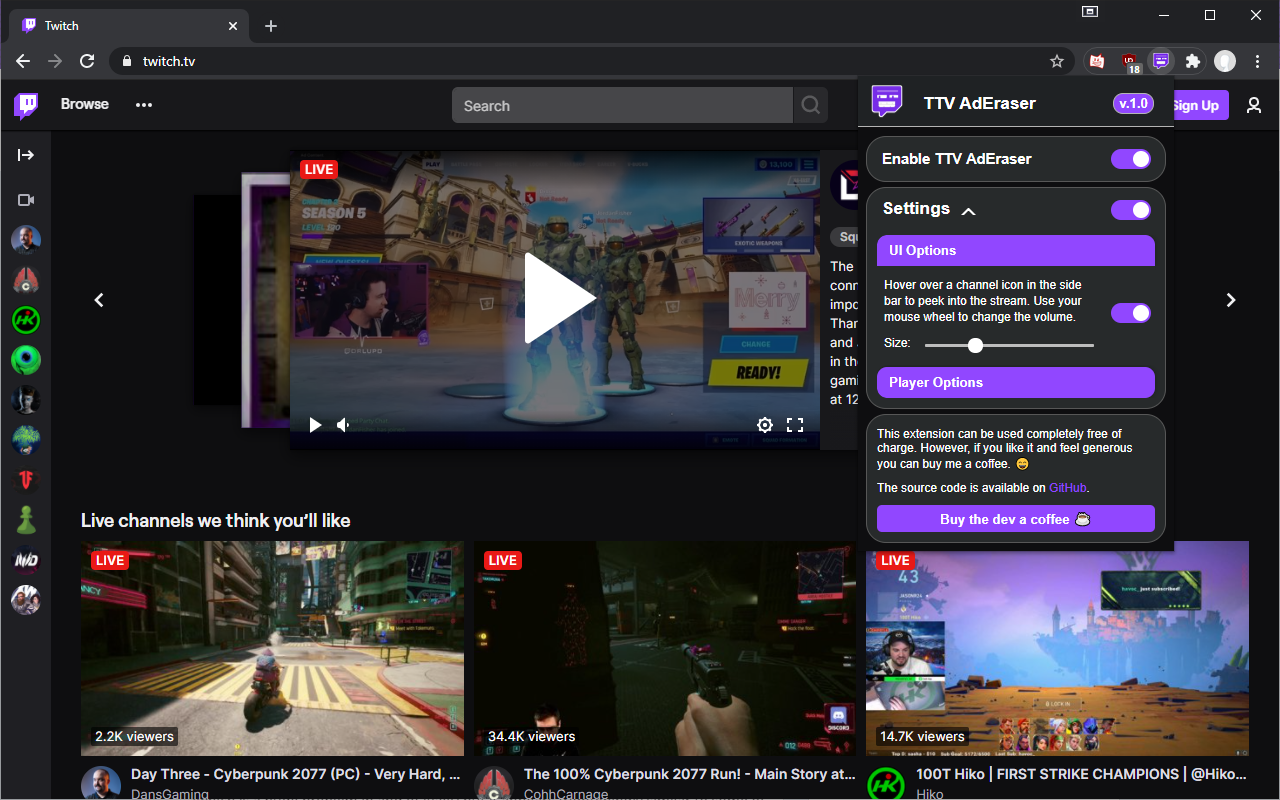Expand the Player Options section
Viewport: 1280px width, 800px height.
[x=1016, y=382]
